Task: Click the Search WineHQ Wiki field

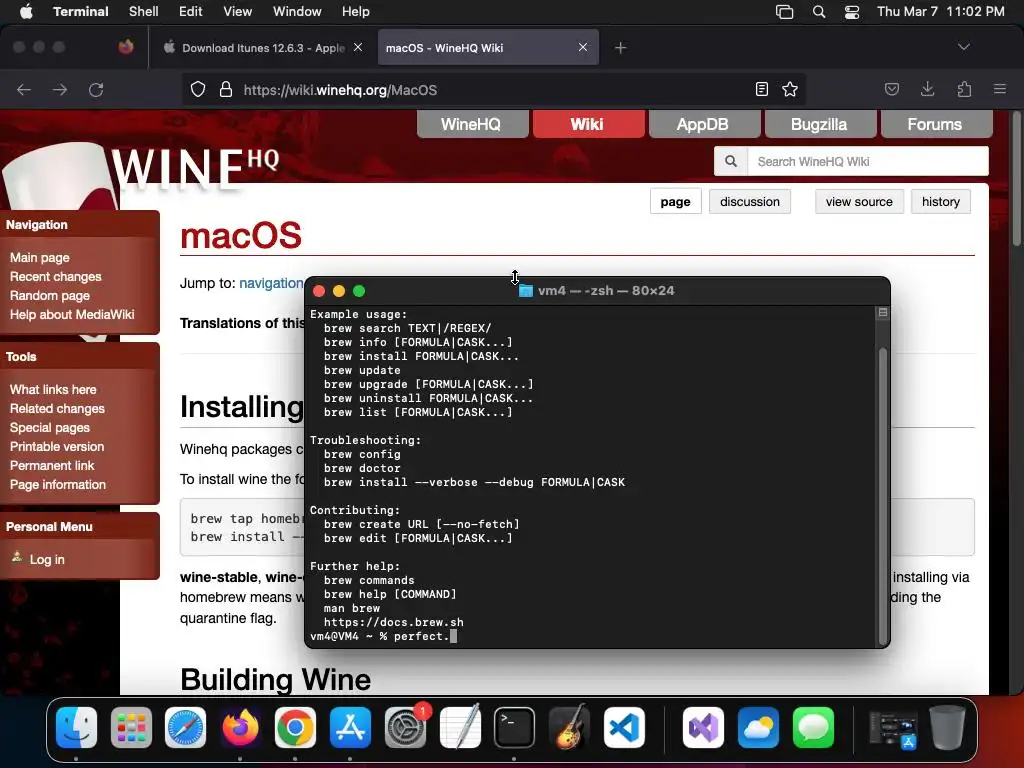Action: click(868, 161)
